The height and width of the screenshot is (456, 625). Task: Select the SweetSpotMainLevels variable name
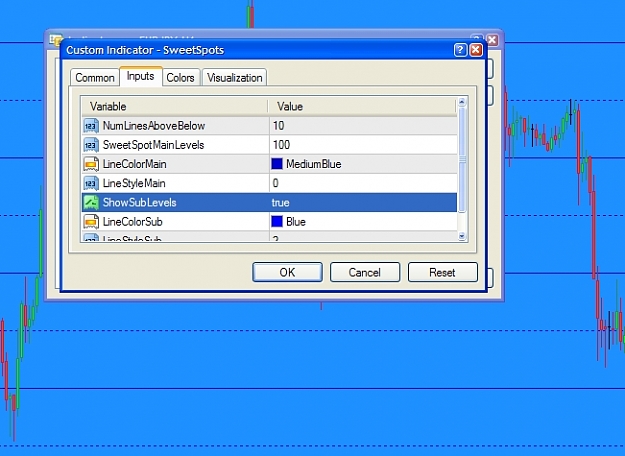click(x=153, y=145)
